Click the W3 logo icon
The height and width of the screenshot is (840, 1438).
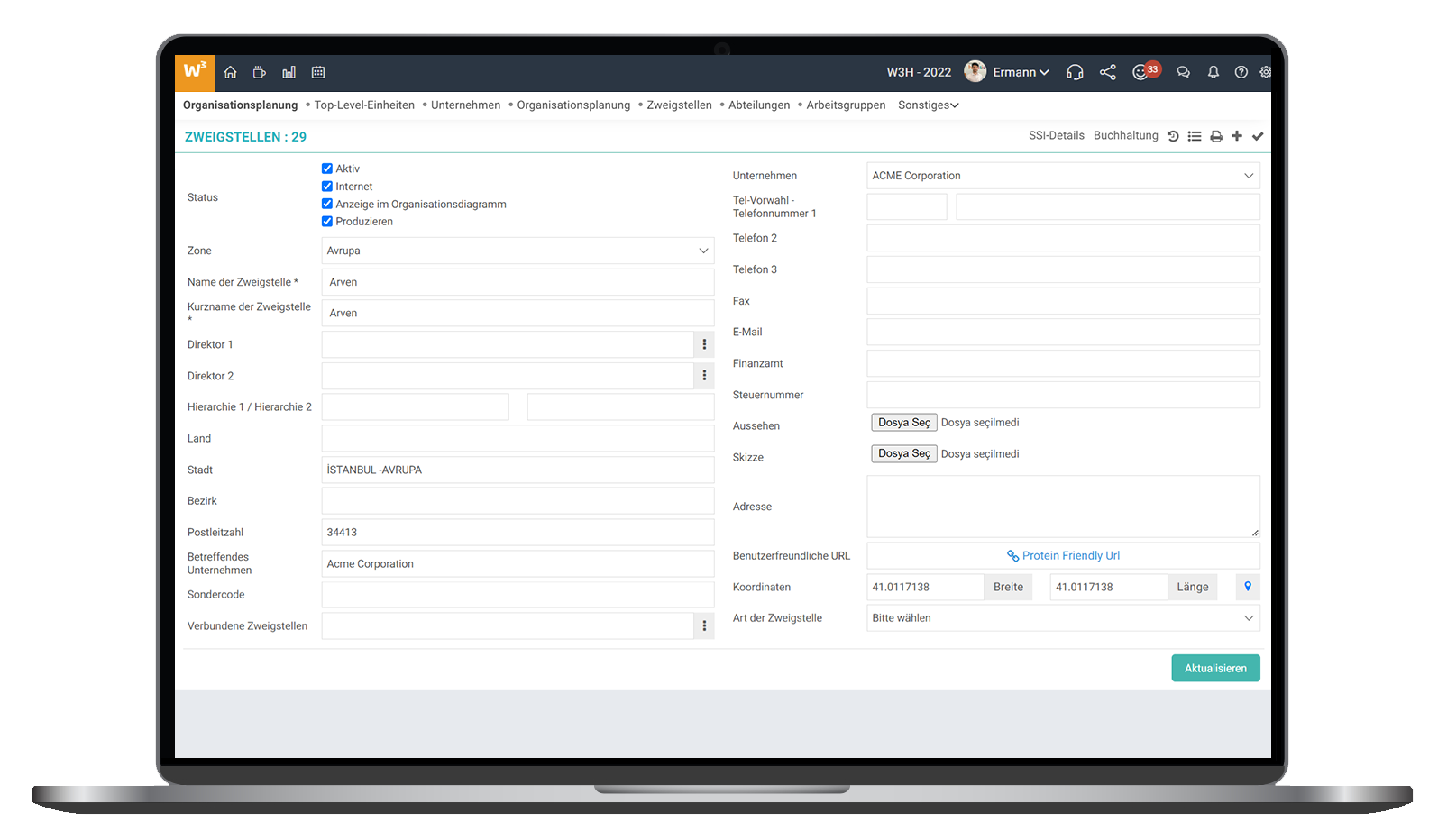pyautogui.click(x=195, y=72)
